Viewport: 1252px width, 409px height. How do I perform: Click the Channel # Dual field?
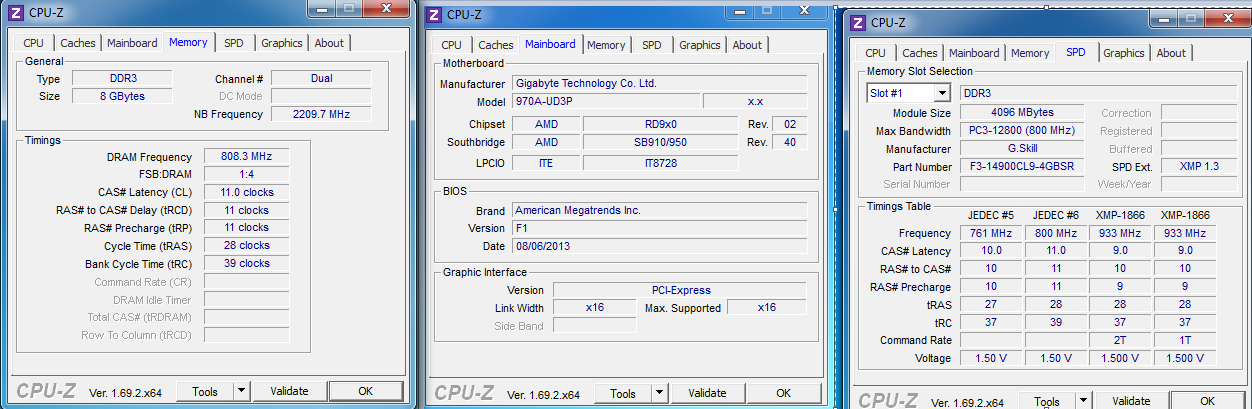point(321,78)
